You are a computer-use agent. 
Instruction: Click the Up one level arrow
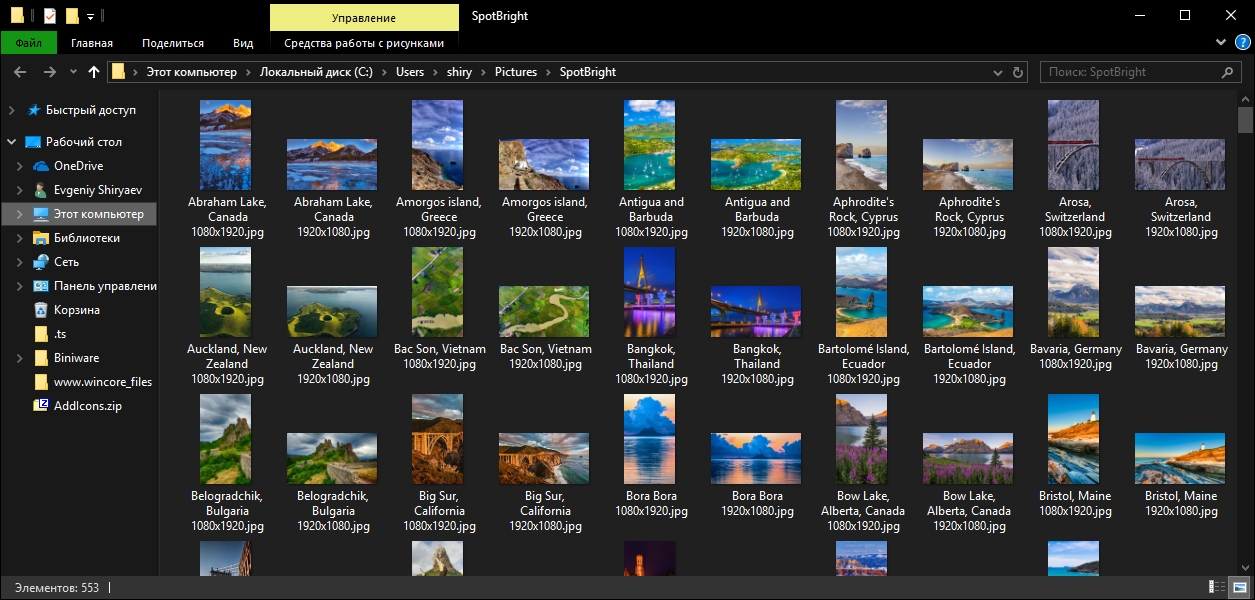[x=94, y=72]
